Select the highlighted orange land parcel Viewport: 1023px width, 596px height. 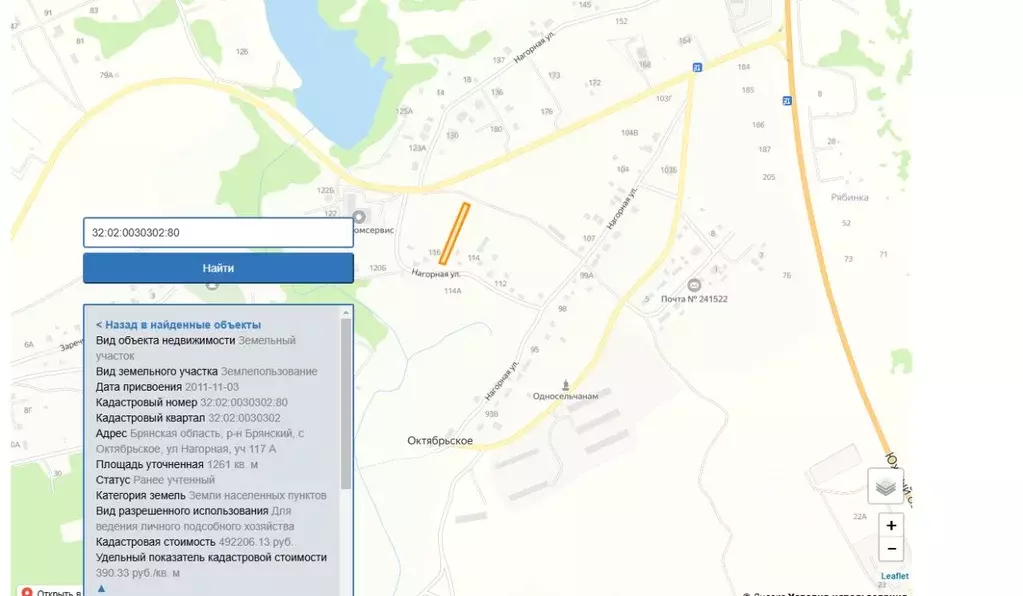[x=454, y=233]
